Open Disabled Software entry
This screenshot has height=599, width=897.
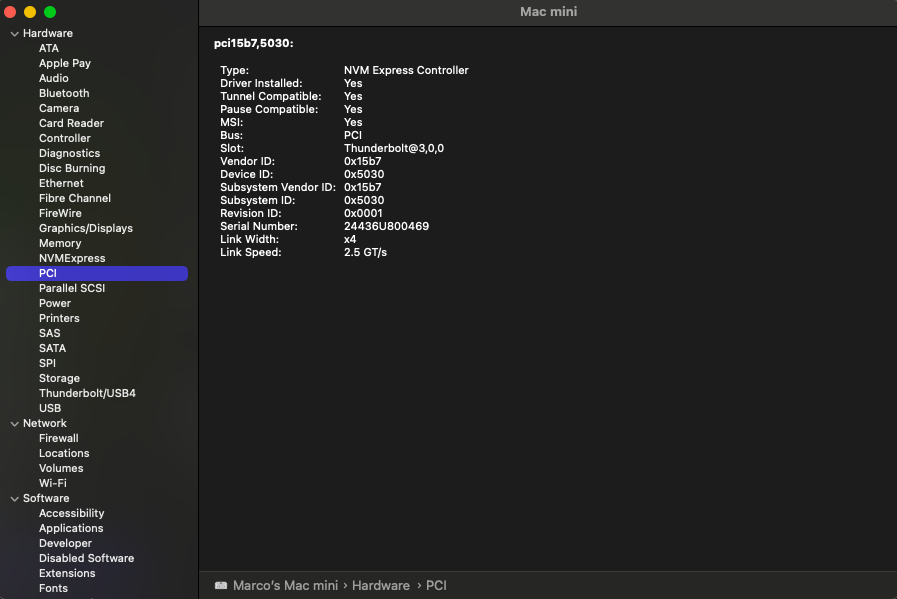(86, 558)
